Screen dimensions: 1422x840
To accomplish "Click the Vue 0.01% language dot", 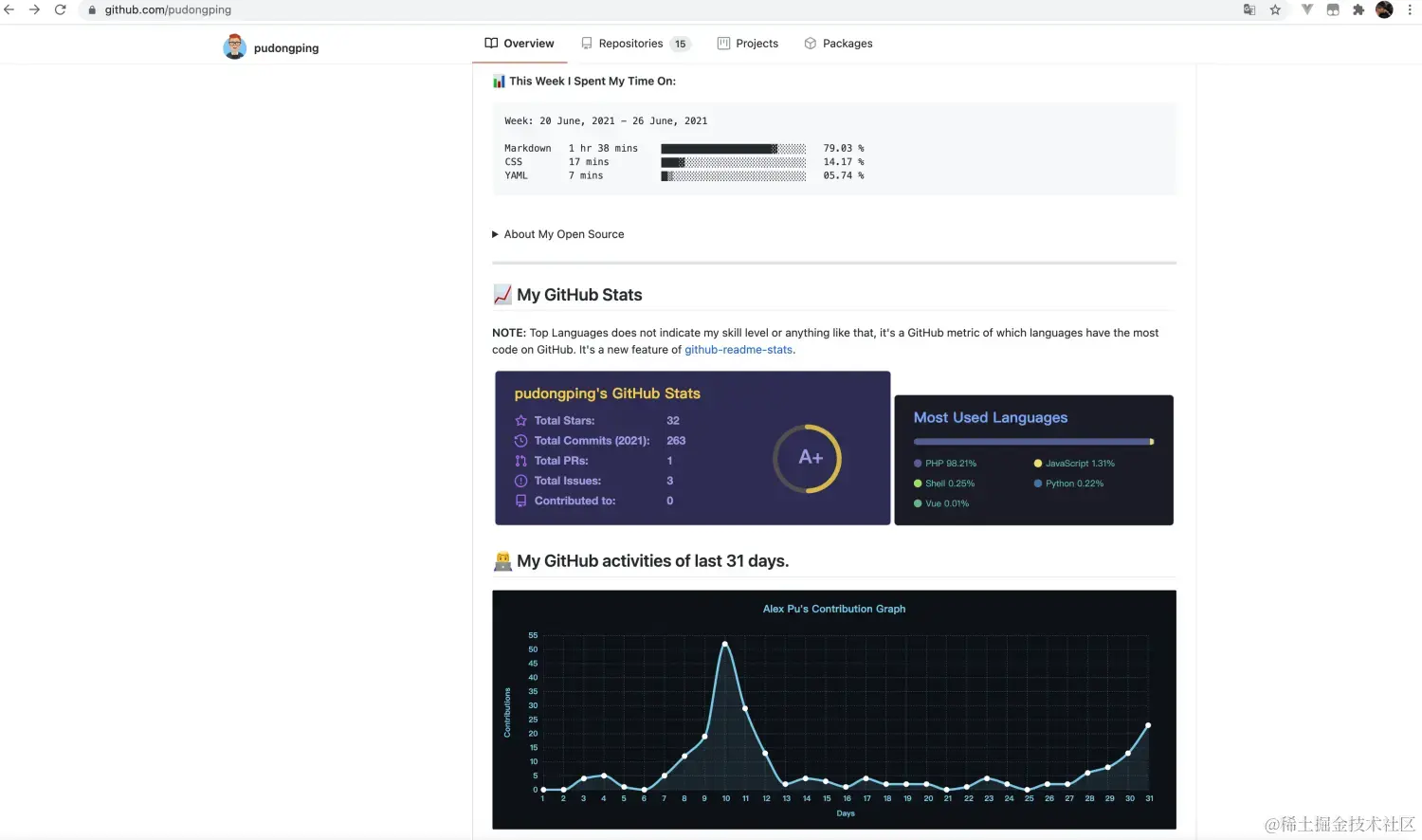I will coord(918,503).
